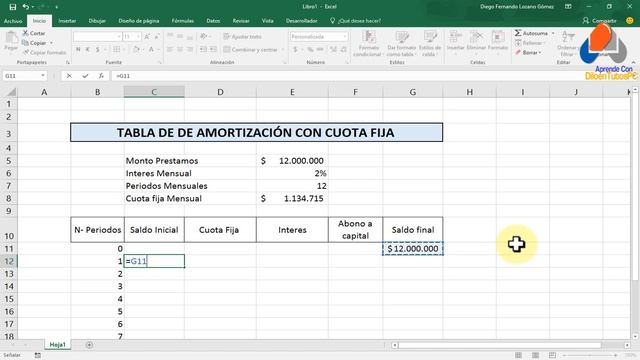Open the Borrar eraser menu
The width and height of the screenshot is (640, 360).
pyautogui.click(x=528, y=53)
